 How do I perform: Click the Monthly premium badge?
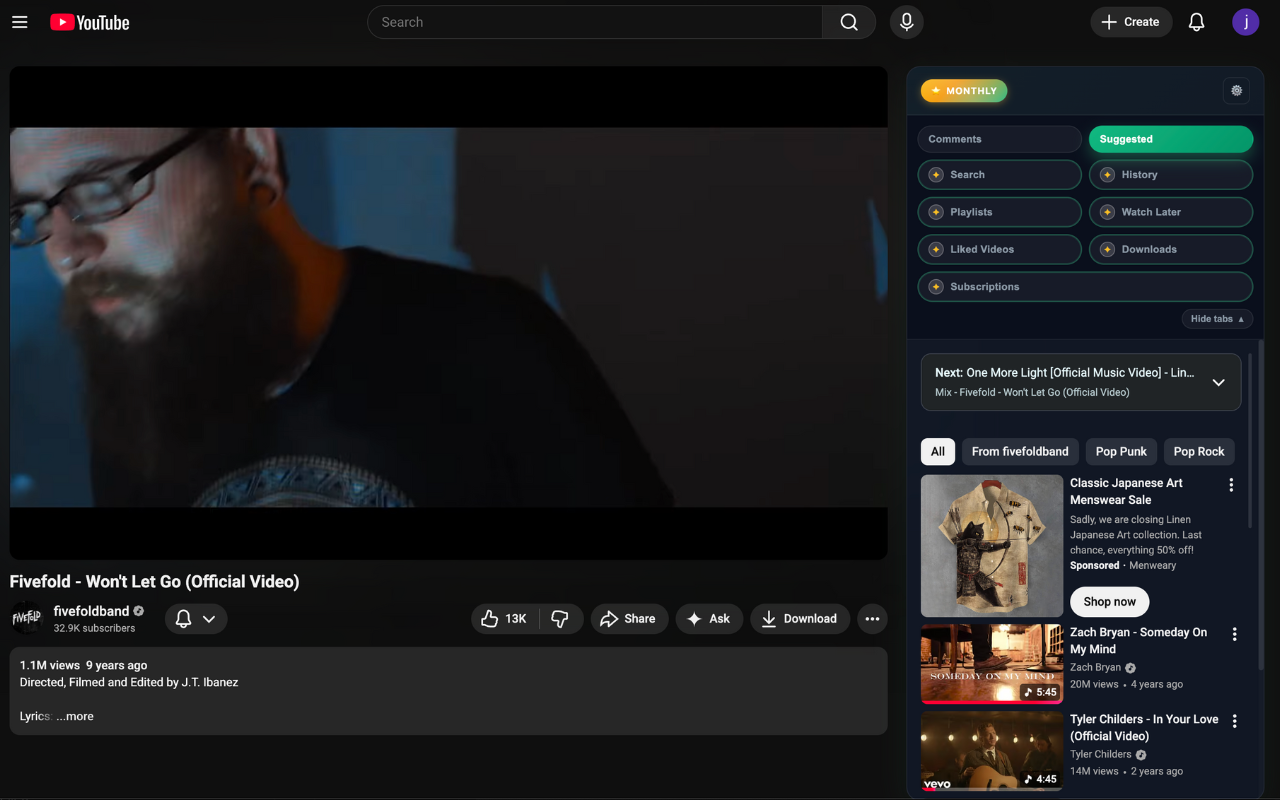(964, 91)
